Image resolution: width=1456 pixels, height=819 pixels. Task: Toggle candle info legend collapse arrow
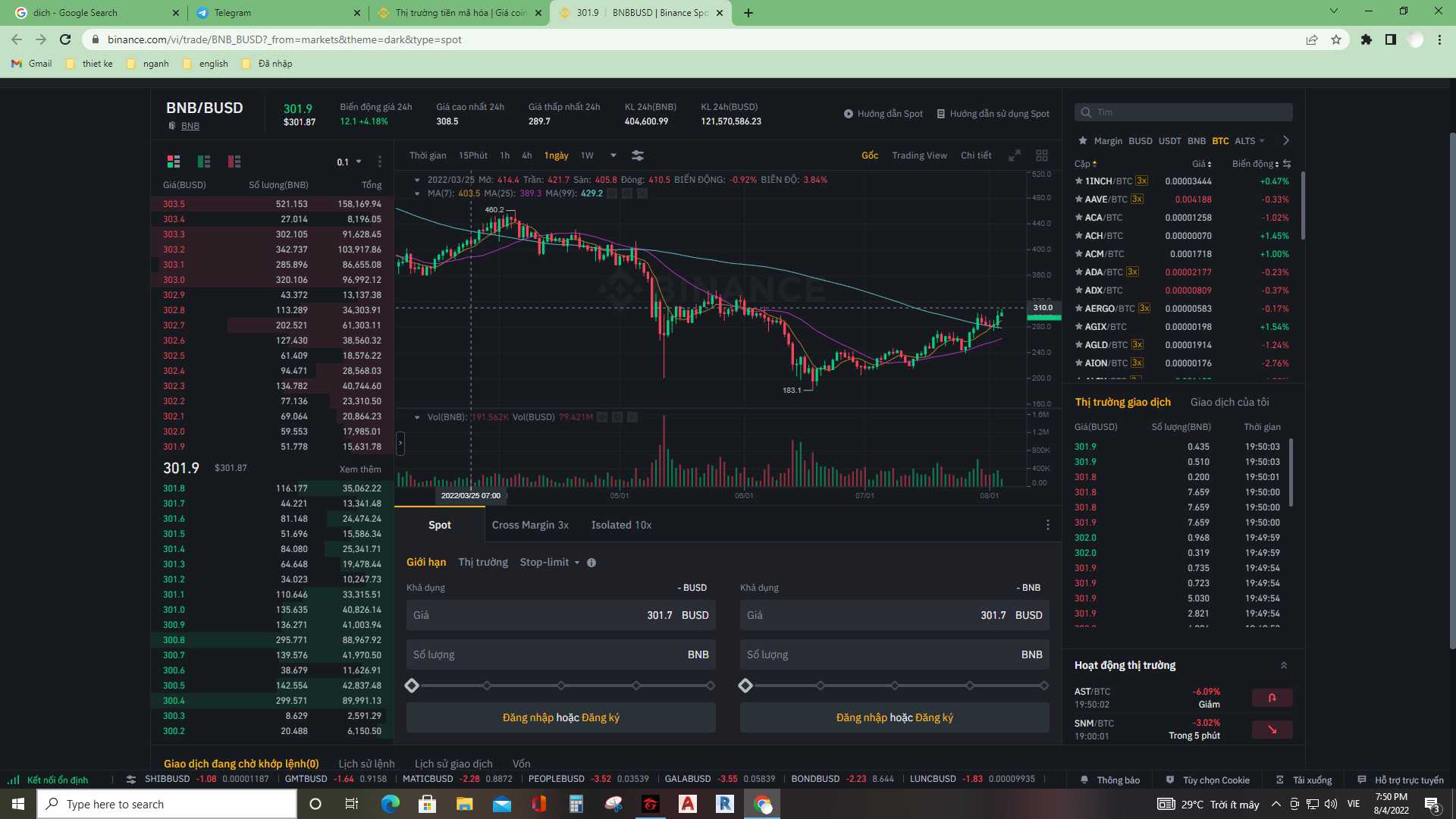(x=417, y=180)
